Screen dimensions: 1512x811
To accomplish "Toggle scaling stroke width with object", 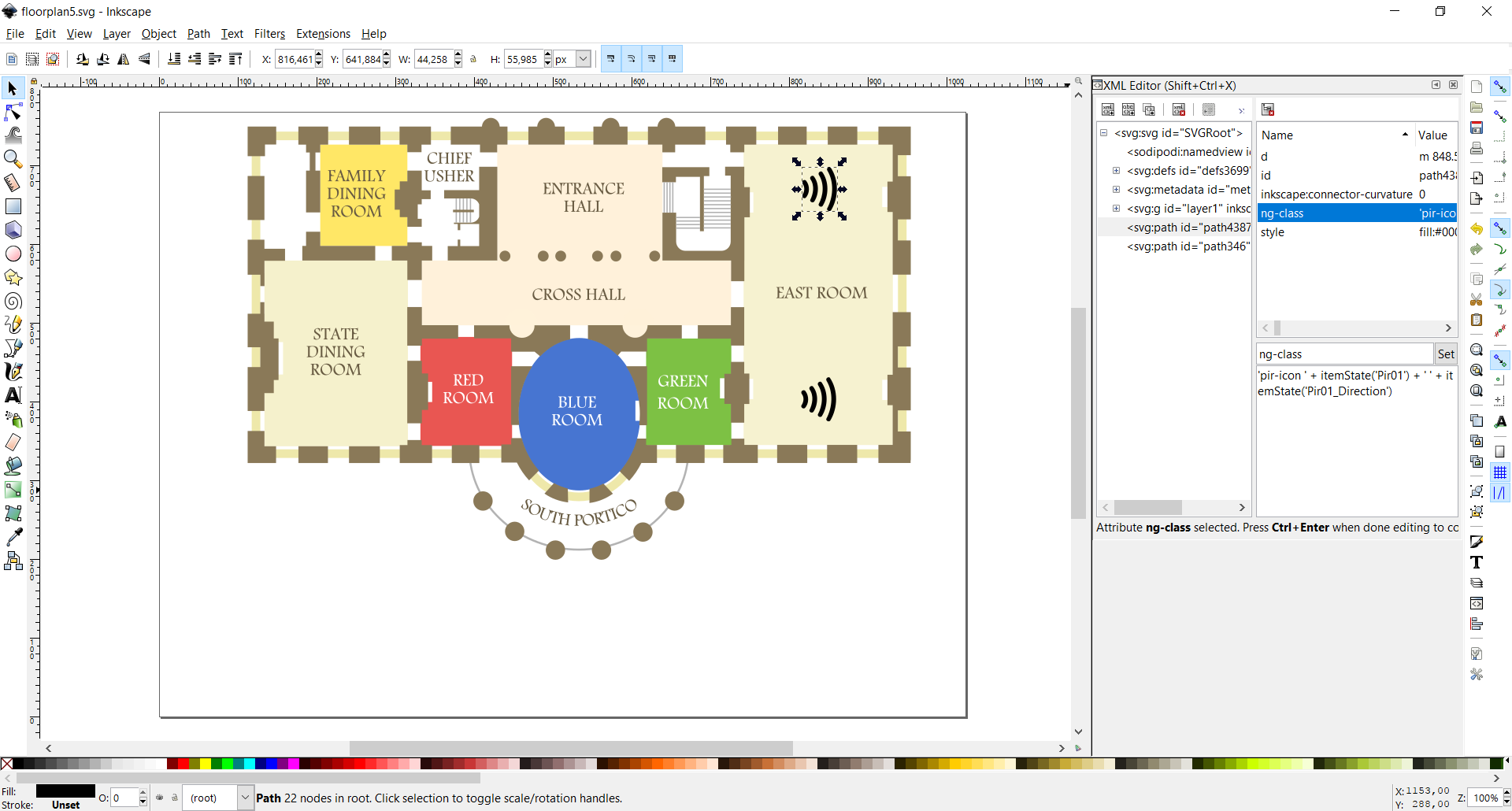I will (611, 59).
